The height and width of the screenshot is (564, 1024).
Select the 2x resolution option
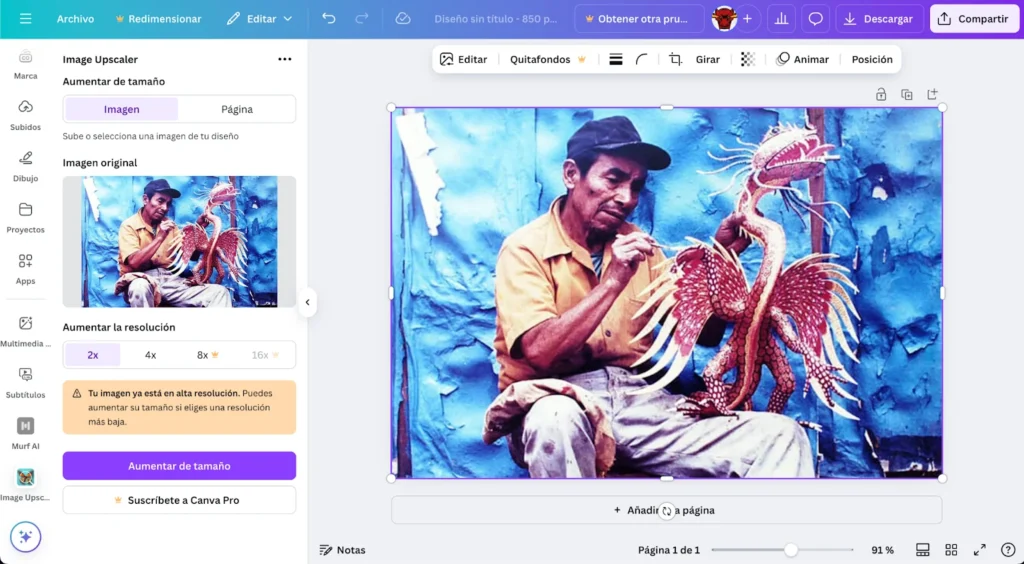coord(93,355)
